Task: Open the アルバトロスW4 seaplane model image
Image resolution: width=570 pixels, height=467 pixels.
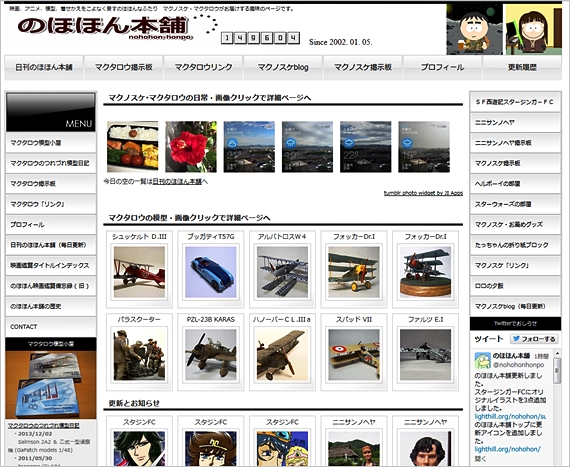Action: coord(282,272)
